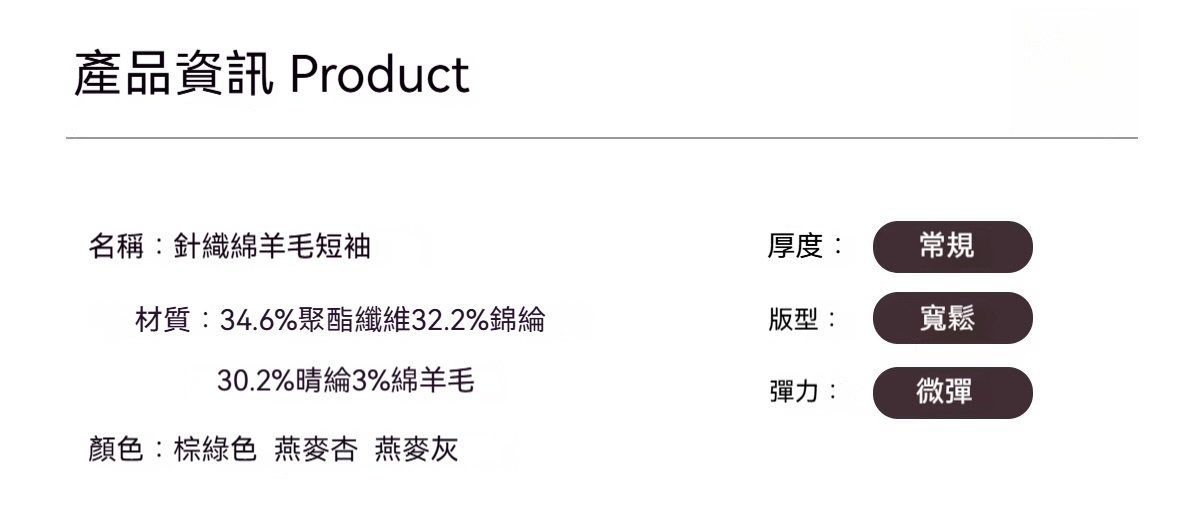The width and height of the screenshot is (1200, 525).
Task: Click the 名稱 label
Action: [114, 246]
